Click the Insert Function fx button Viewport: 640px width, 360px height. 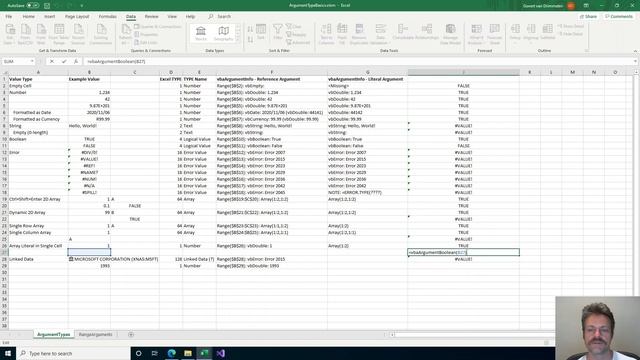tap(76, 61)
